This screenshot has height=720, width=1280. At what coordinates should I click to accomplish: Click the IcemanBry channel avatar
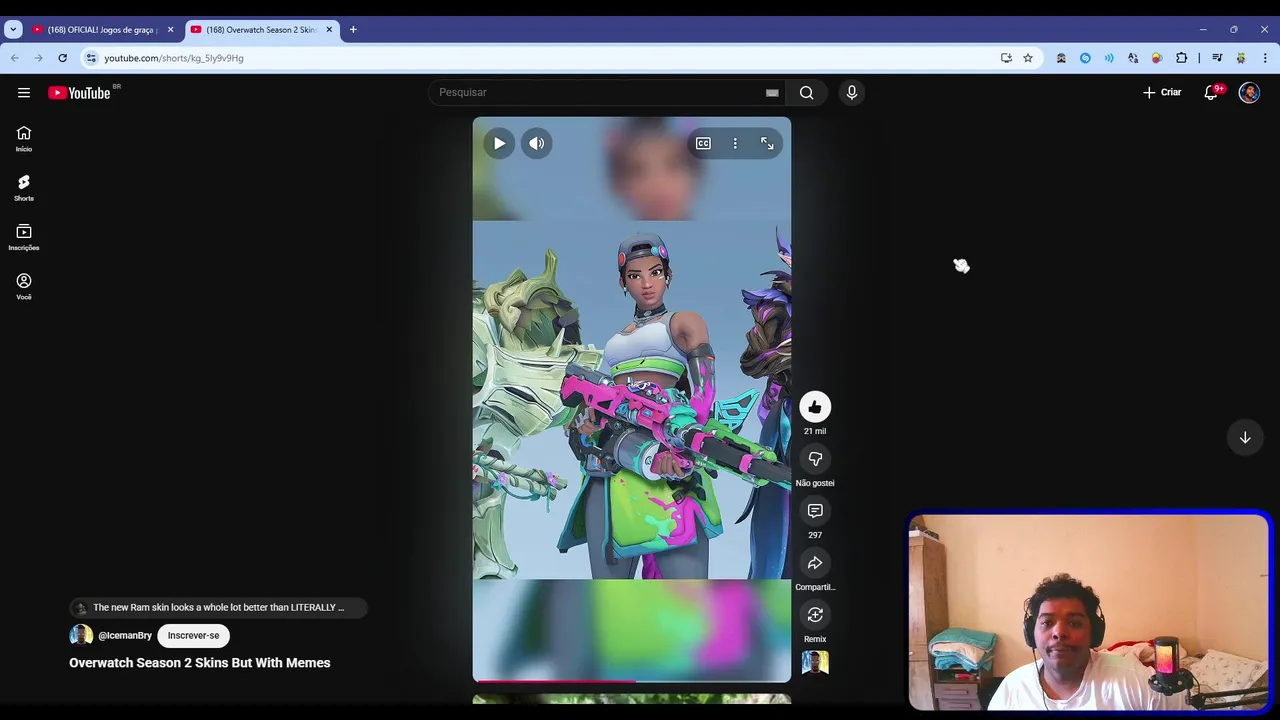tap(81, 635)
